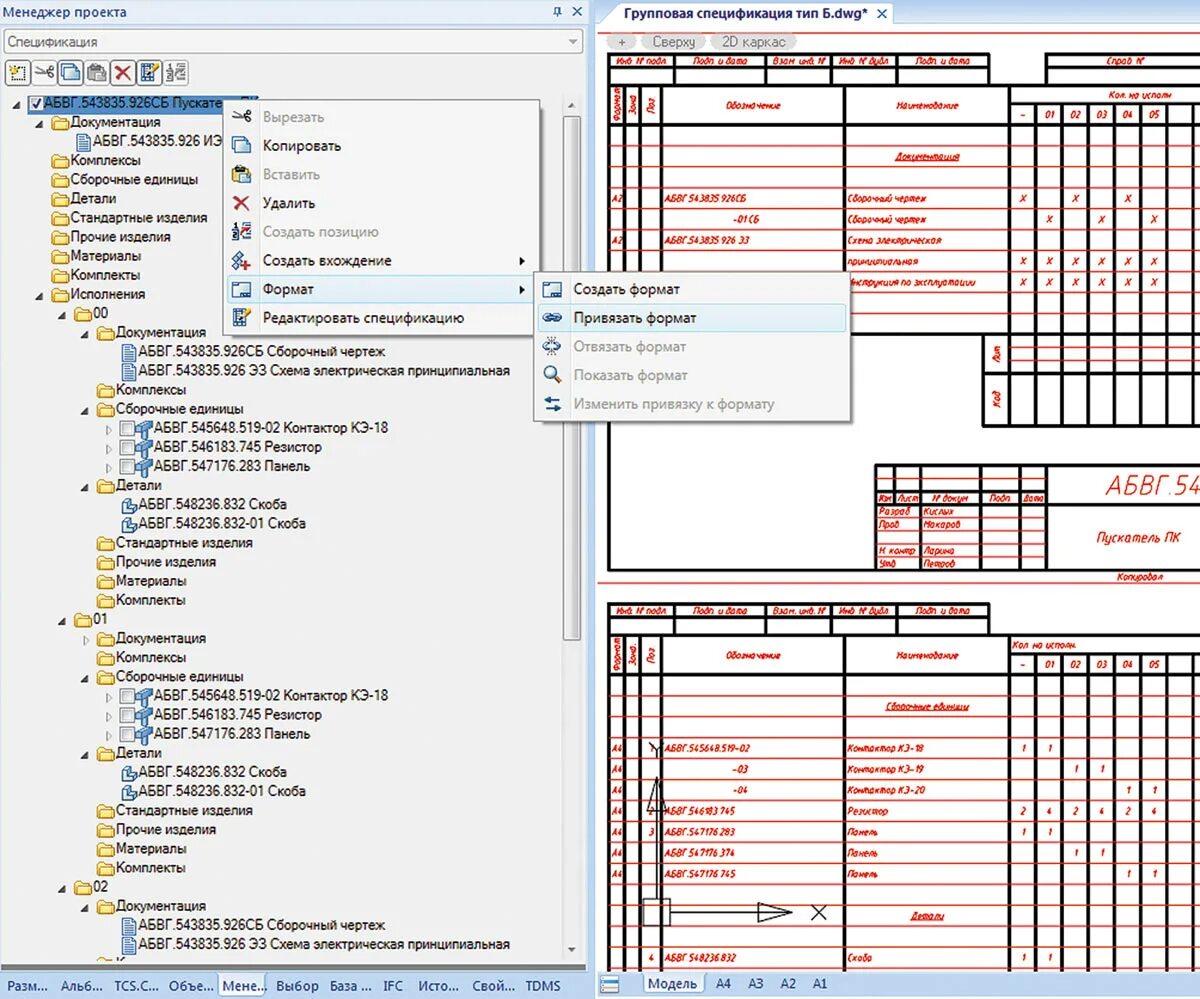Uncheck the root АБВГ.543835.926СБ checkbox
This screenshot has width=1200, height=999.
point(37,103)
